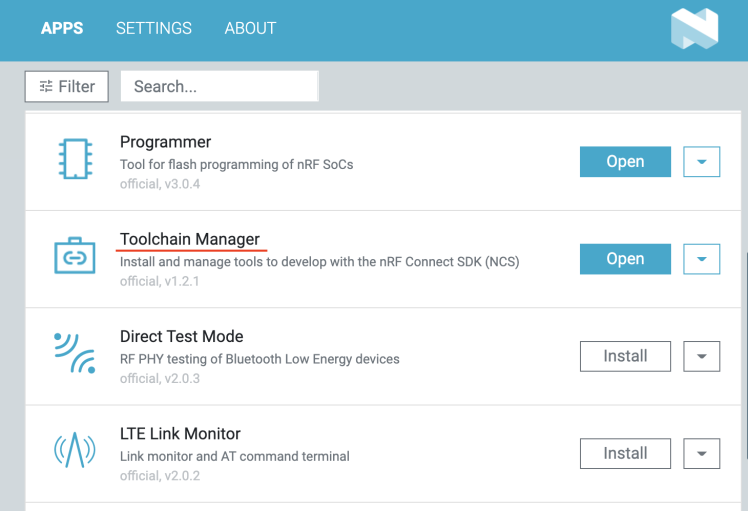Viewport: 748px width, 511px height.
Task: Install LTE Link Monitor
Action: pos(625,453)
